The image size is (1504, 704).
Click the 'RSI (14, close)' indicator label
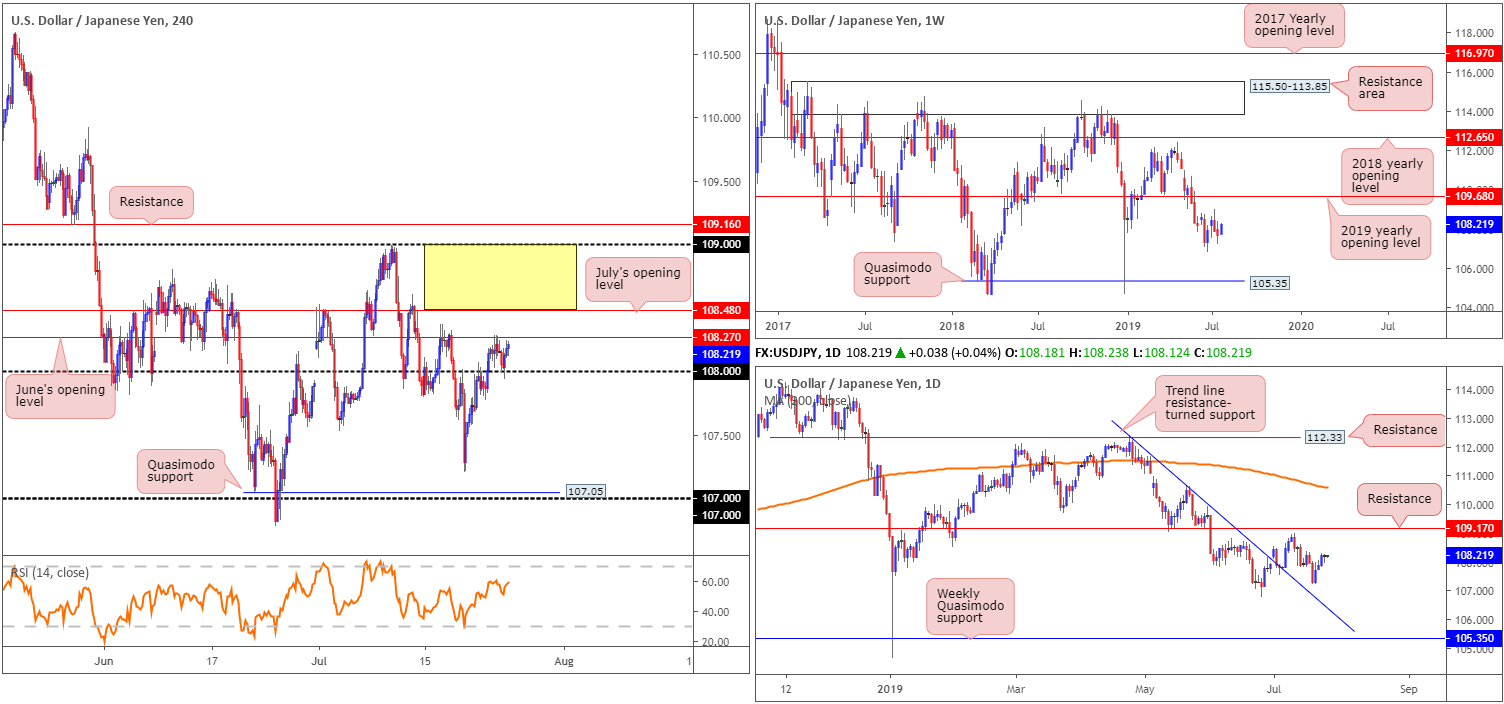coord(49,573)
